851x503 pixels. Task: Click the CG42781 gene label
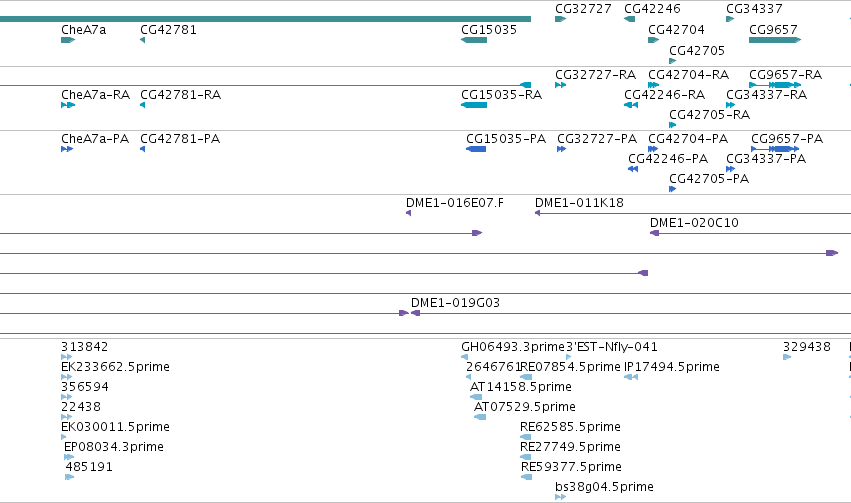coord(168,30)
